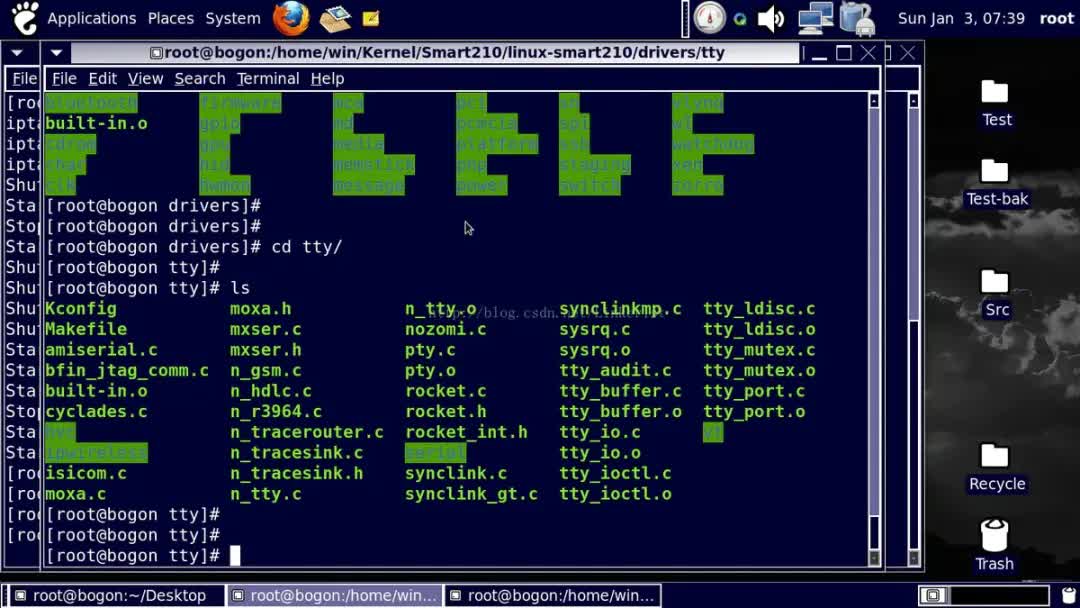Select the second terminal entry in the taskbar
This screenshot has height=608, width=1080.
pos(335,594)
